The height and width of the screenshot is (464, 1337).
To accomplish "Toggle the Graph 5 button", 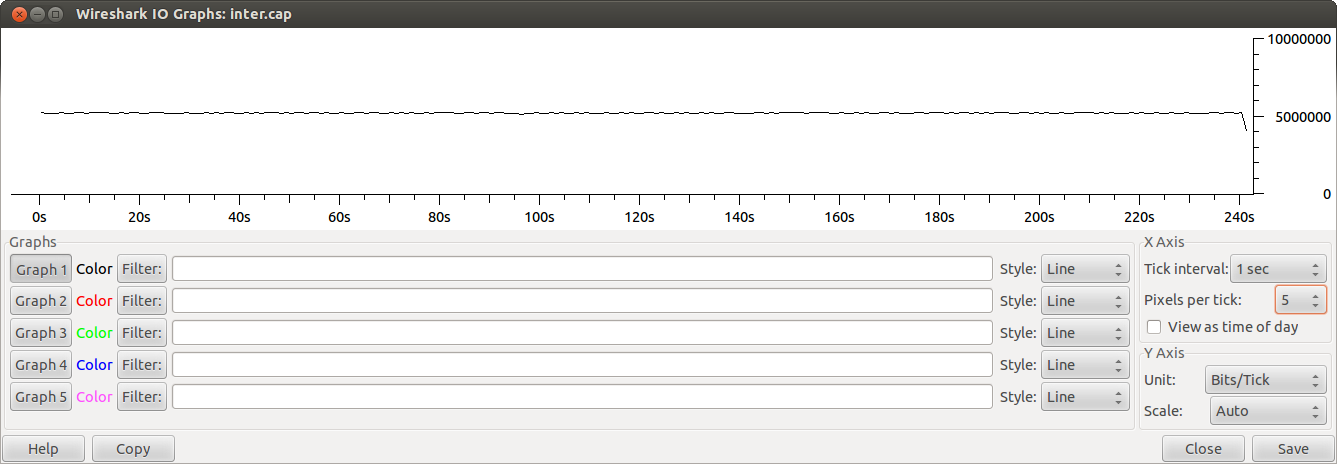I will coord(41,397).
